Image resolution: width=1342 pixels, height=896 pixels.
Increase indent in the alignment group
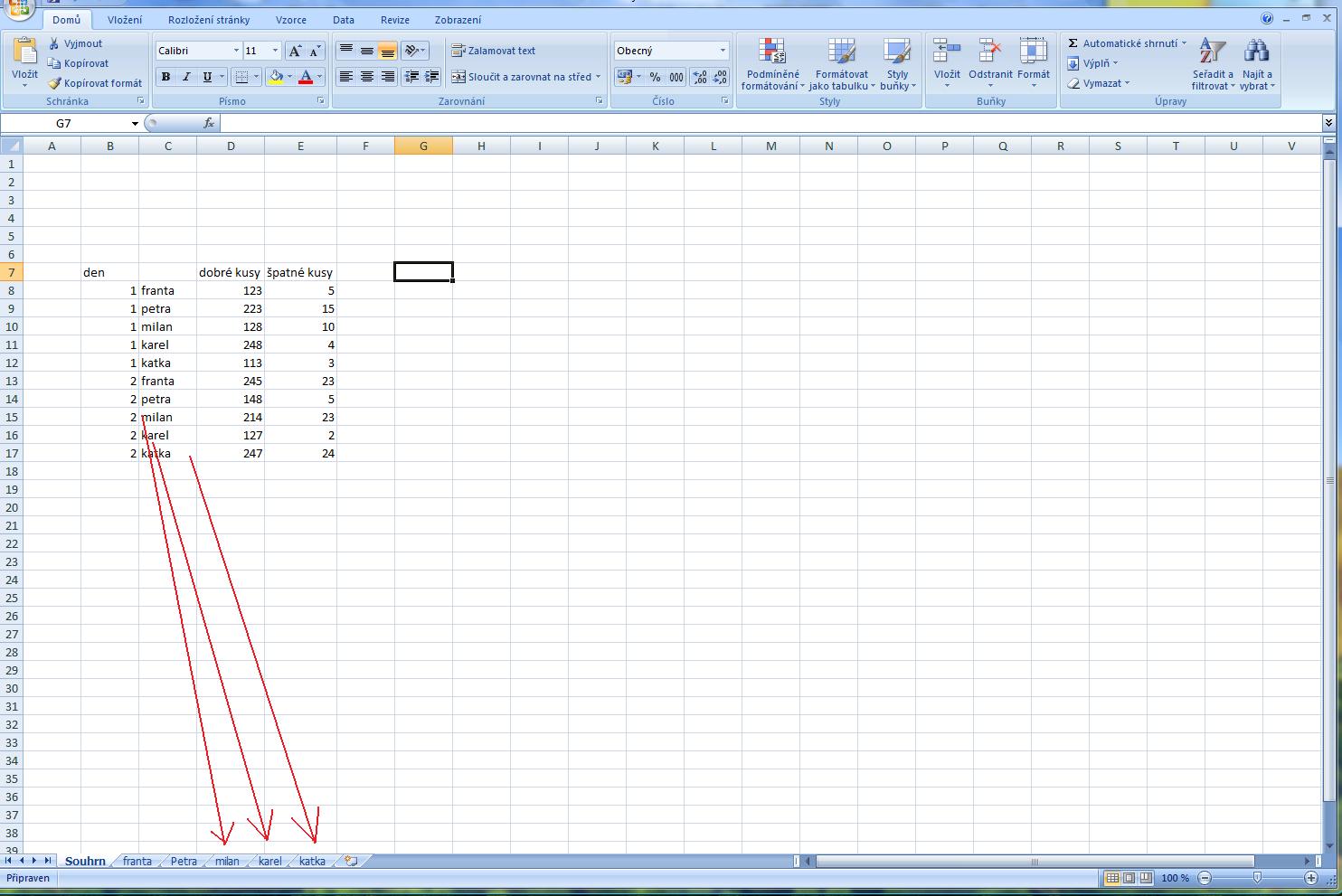431,77
